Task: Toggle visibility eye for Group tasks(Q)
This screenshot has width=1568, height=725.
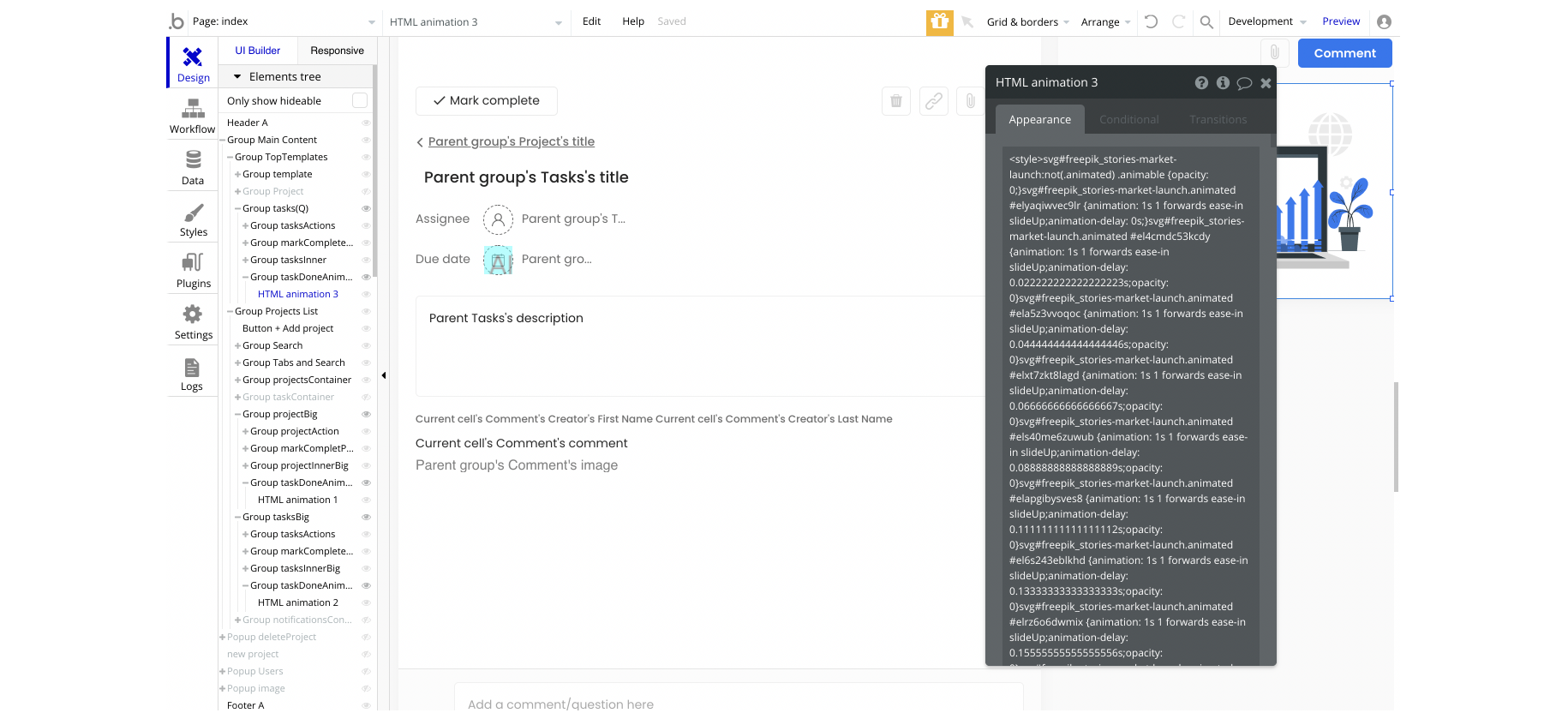Action: (x=366, y=208)
